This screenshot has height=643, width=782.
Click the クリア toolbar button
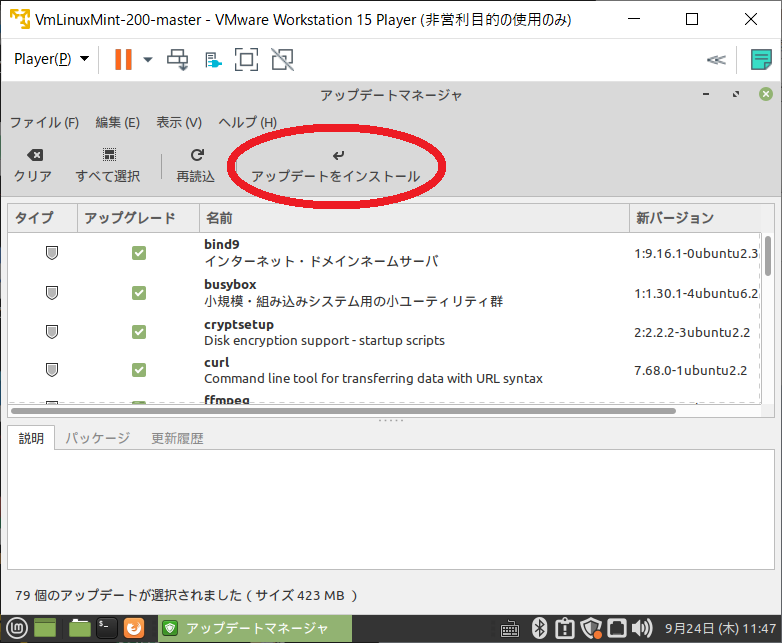33,166
